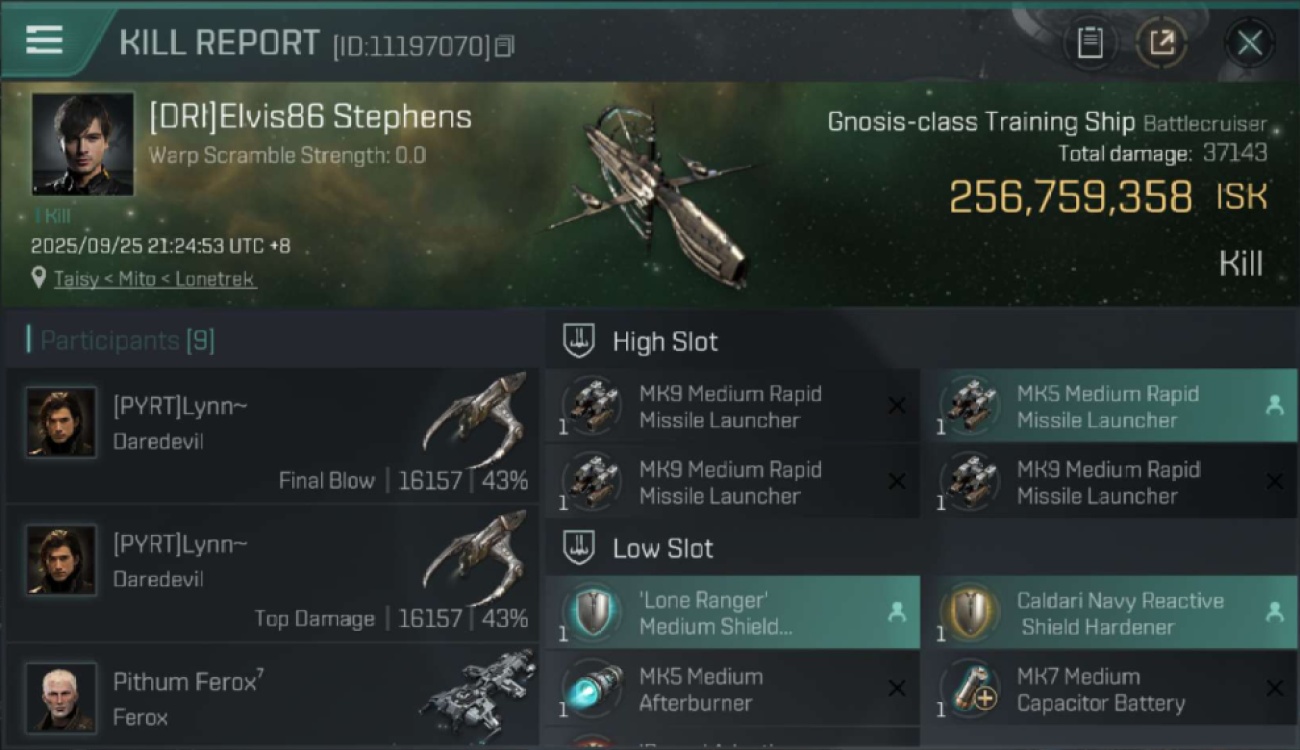Share the kill report

[1161, 43]
